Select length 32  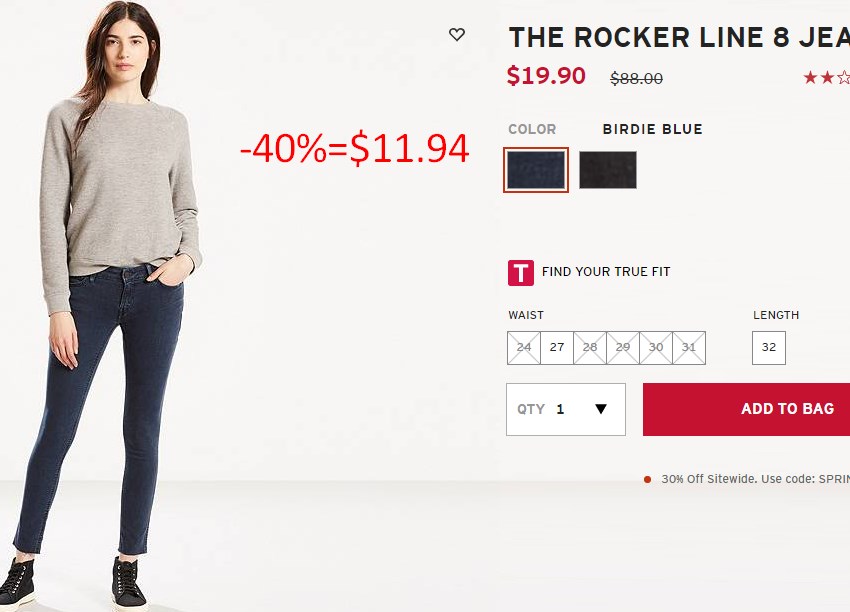pos(769,347)
